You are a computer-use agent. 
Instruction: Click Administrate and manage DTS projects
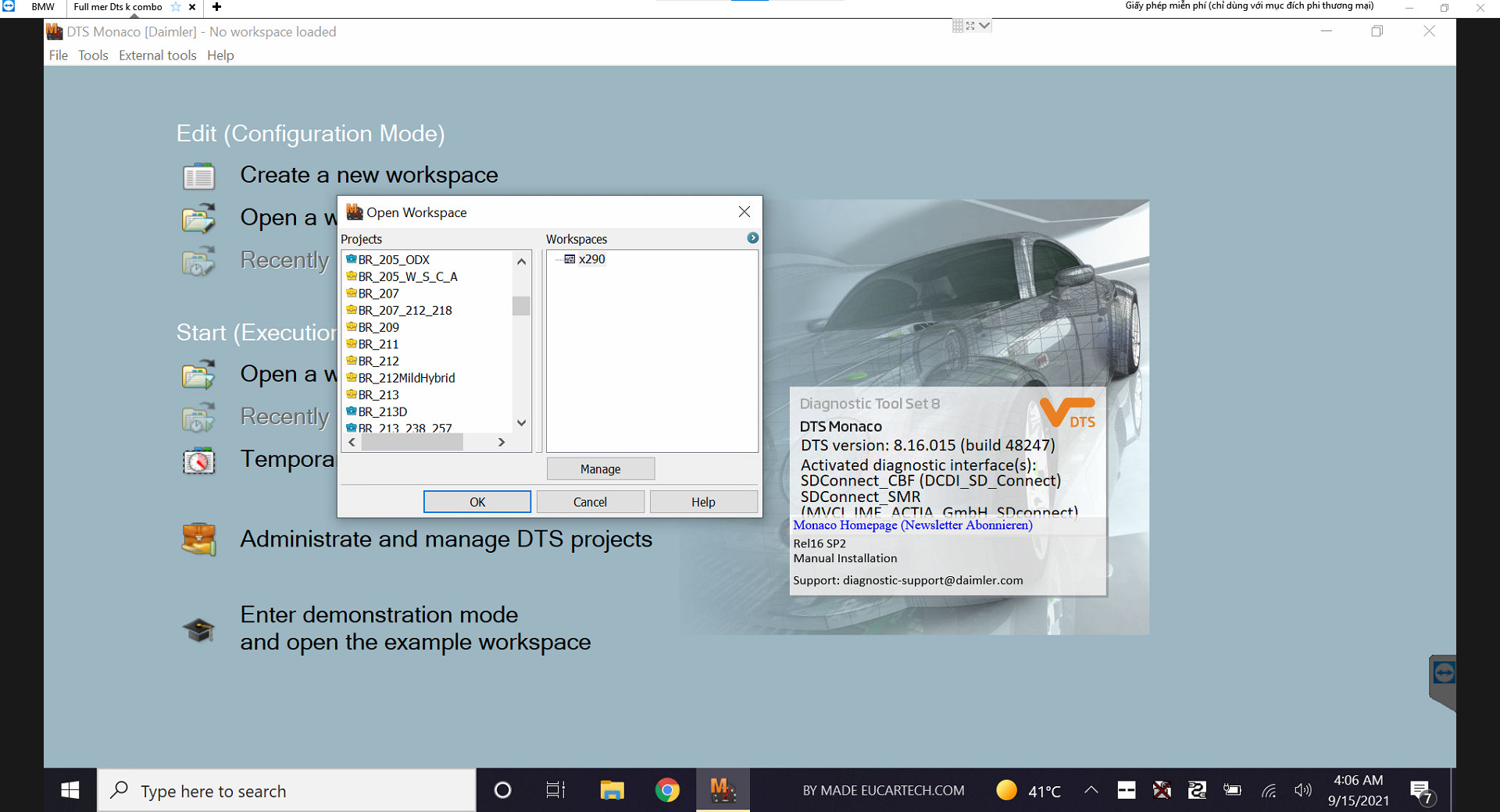pos(446,540)
